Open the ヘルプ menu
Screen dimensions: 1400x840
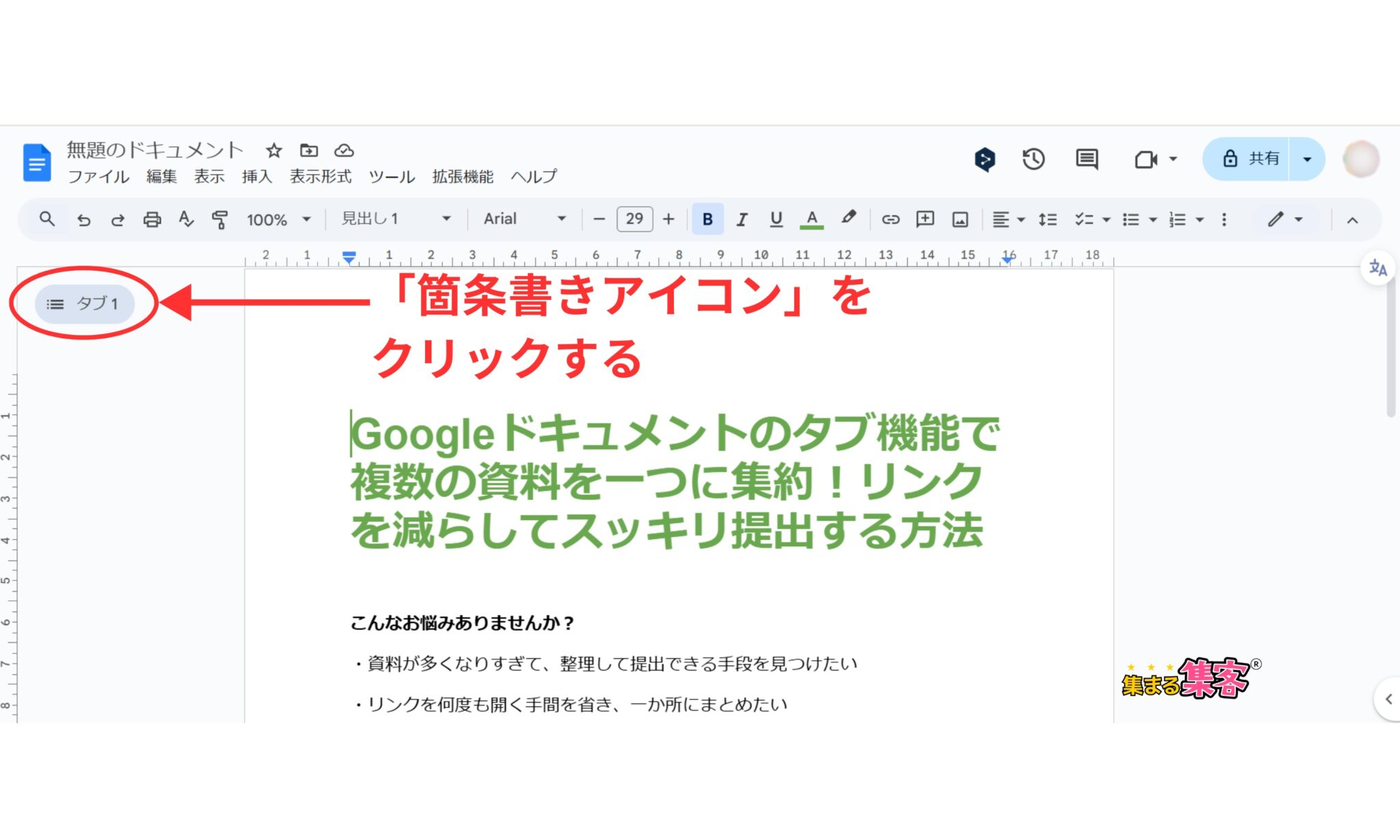point(534,176)
